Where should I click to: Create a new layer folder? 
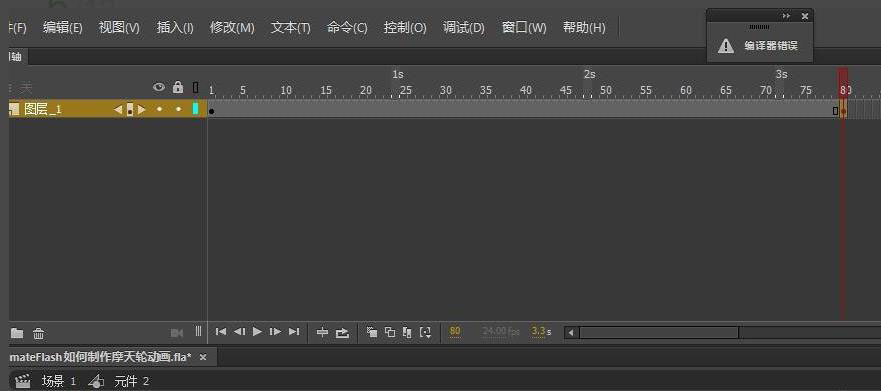pos(17,334)
